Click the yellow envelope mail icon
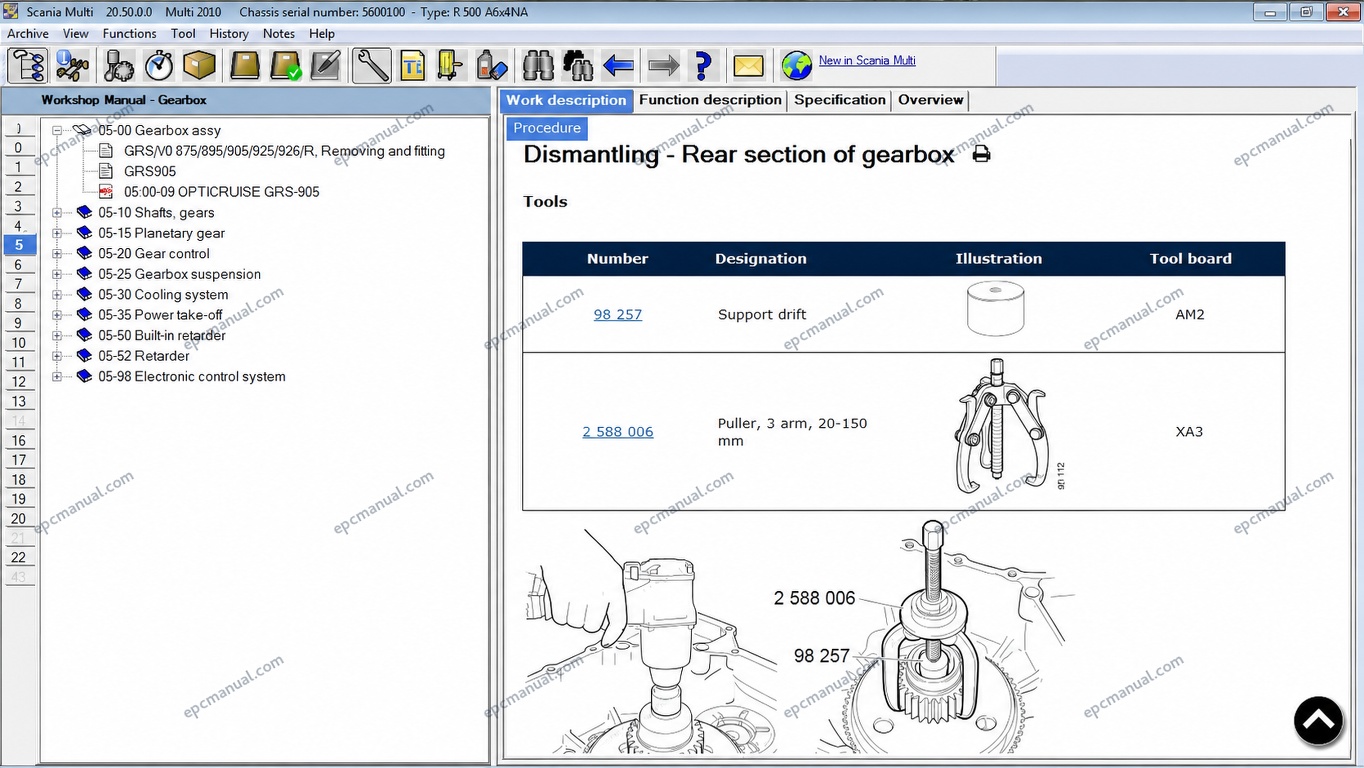 [748, 66]
